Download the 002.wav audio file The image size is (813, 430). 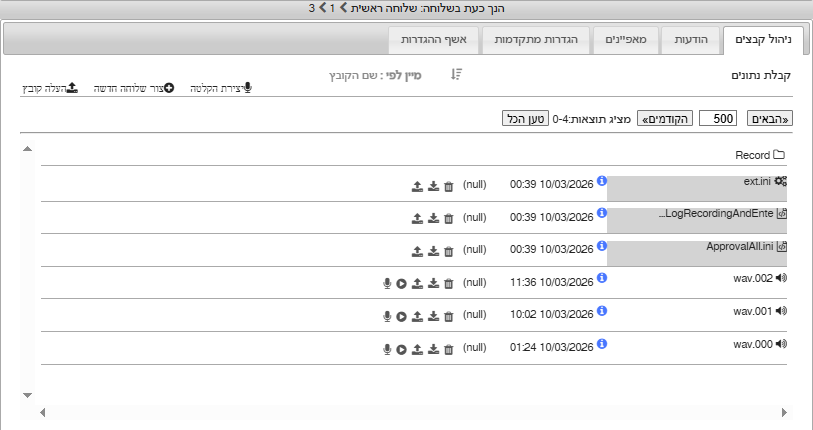(x=433, y=284)
